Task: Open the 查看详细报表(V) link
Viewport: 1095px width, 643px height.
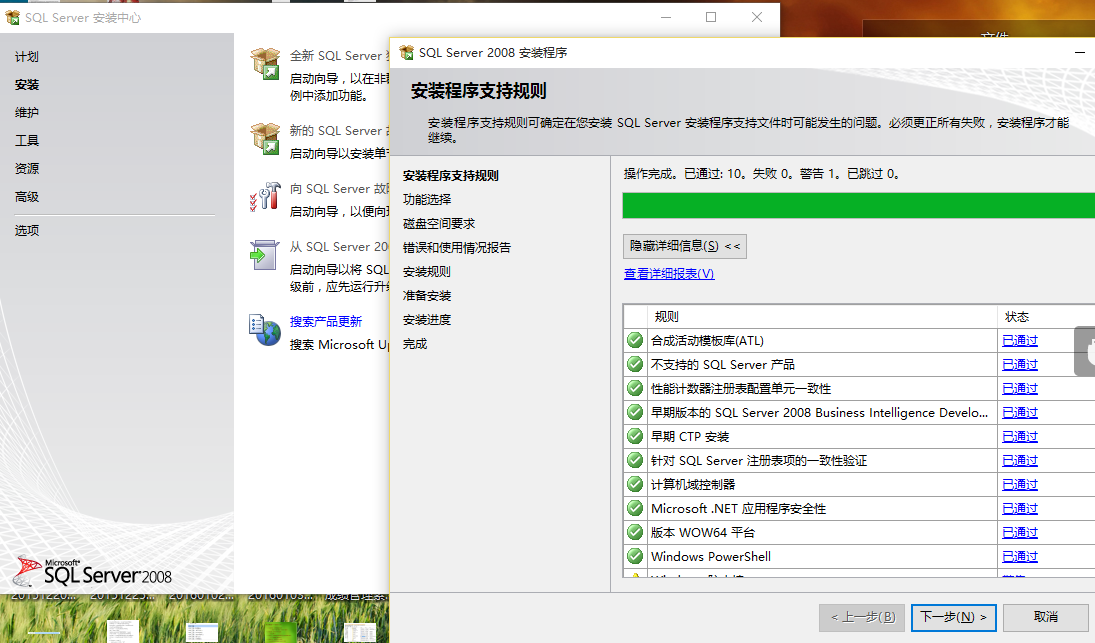Action: pyautogui.click(x=669, y=274)
